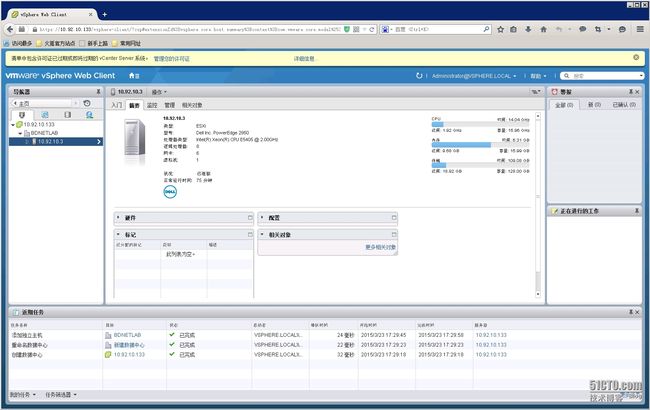Open Firefox hamburger menu

tap(640, 29)
